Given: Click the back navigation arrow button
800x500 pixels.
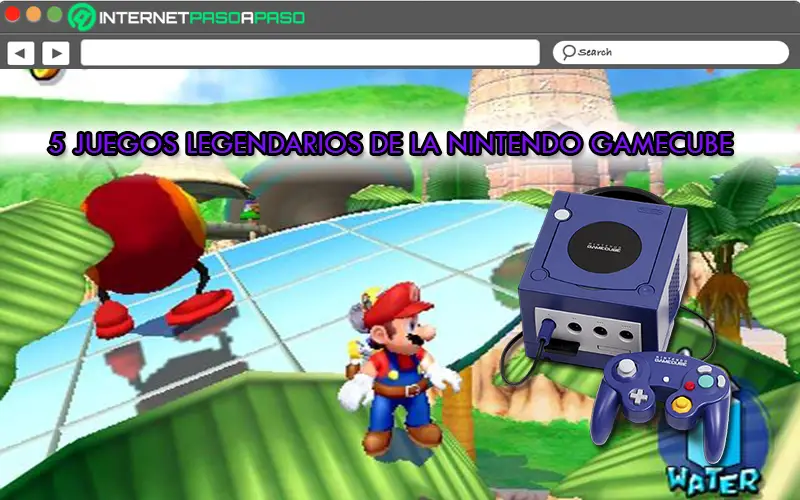Looking at the screenshot, I should (20, 53).
